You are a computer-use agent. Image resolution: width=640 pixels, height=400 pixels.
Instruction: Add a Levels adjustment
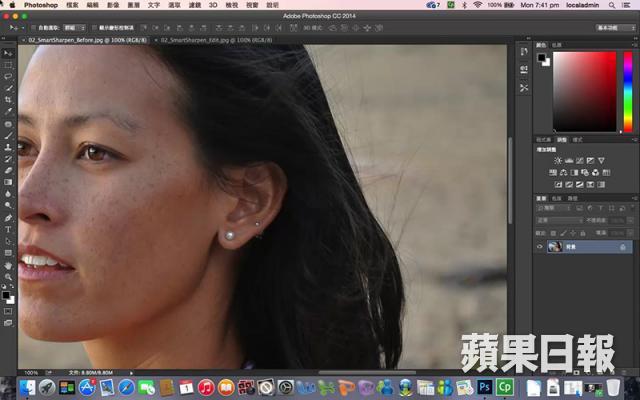coord(569,161)
